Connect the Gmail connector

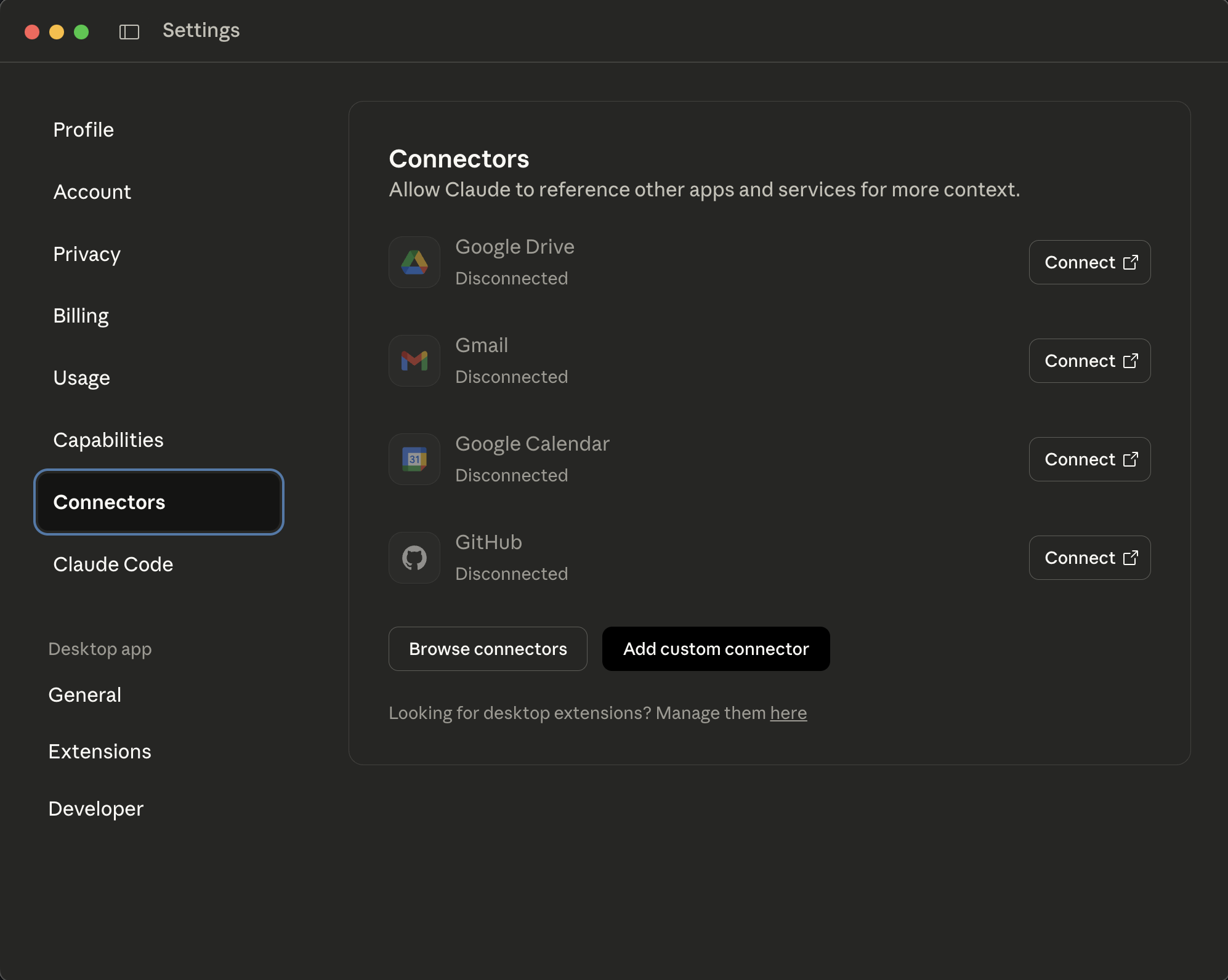pyautogui.click(x=1089, y=361)
